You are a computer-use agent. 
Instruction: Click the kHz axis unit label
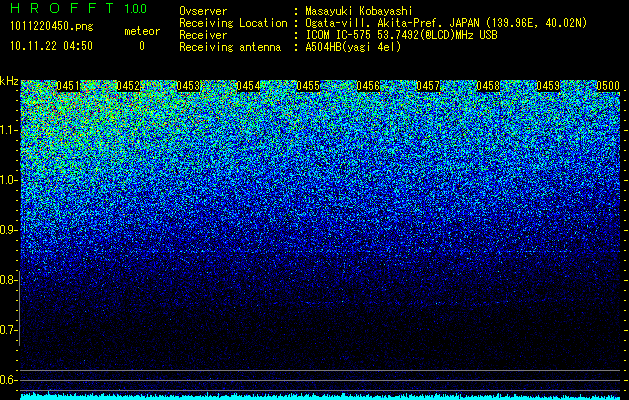click(9, 81)
